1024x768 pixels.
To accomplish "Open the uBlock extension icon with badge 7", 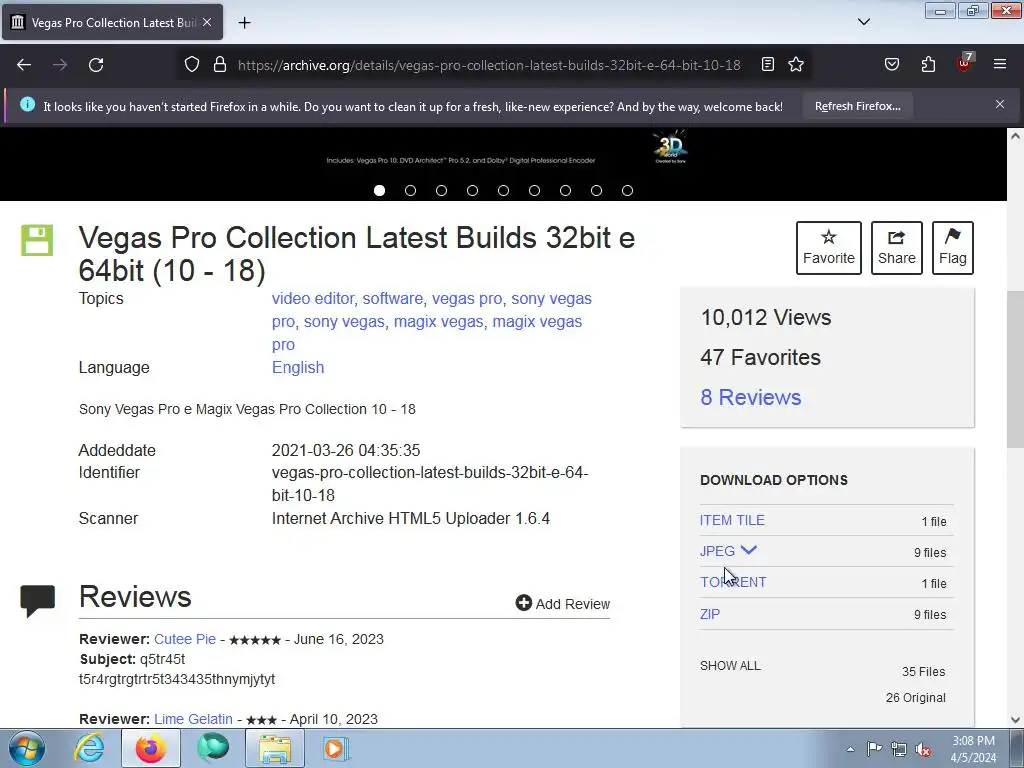I will (x=965, y=63).
